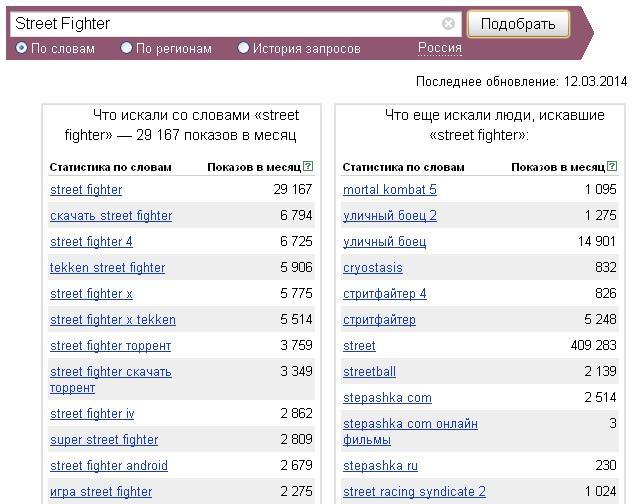
Task: Open help icon beside left 'Показов в месяц'
Action: point(309,166)
